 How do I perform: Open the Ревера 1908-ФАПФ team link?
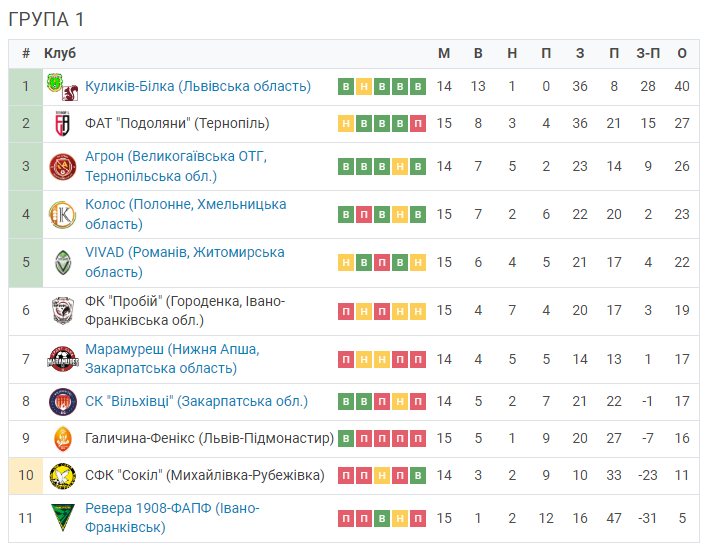pos(172,517)
